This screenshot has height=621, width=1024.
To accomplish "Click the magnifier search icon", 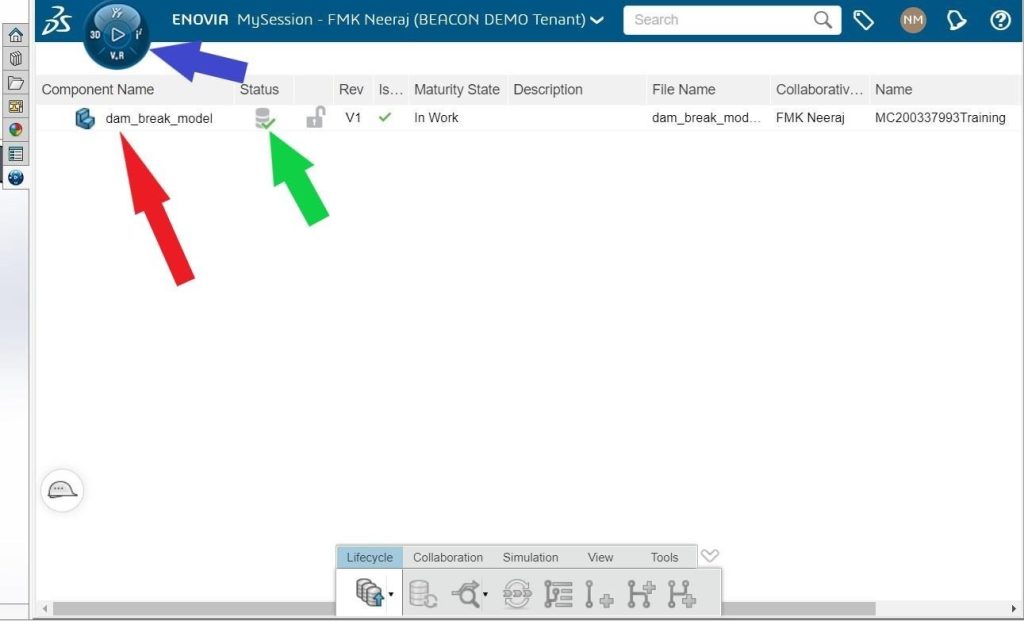I will click(x=823, y=20).
